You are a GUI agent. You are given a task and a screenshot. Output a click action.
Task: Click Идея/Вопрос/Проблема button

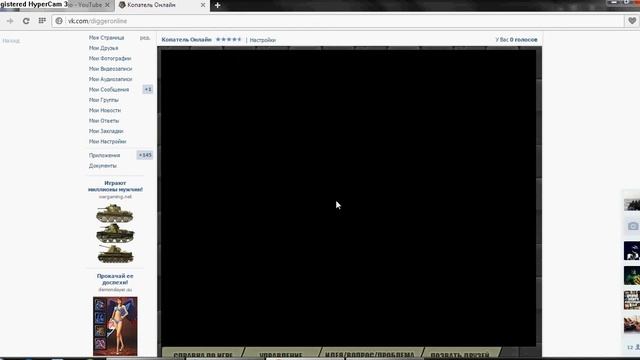tap(370, 354)
